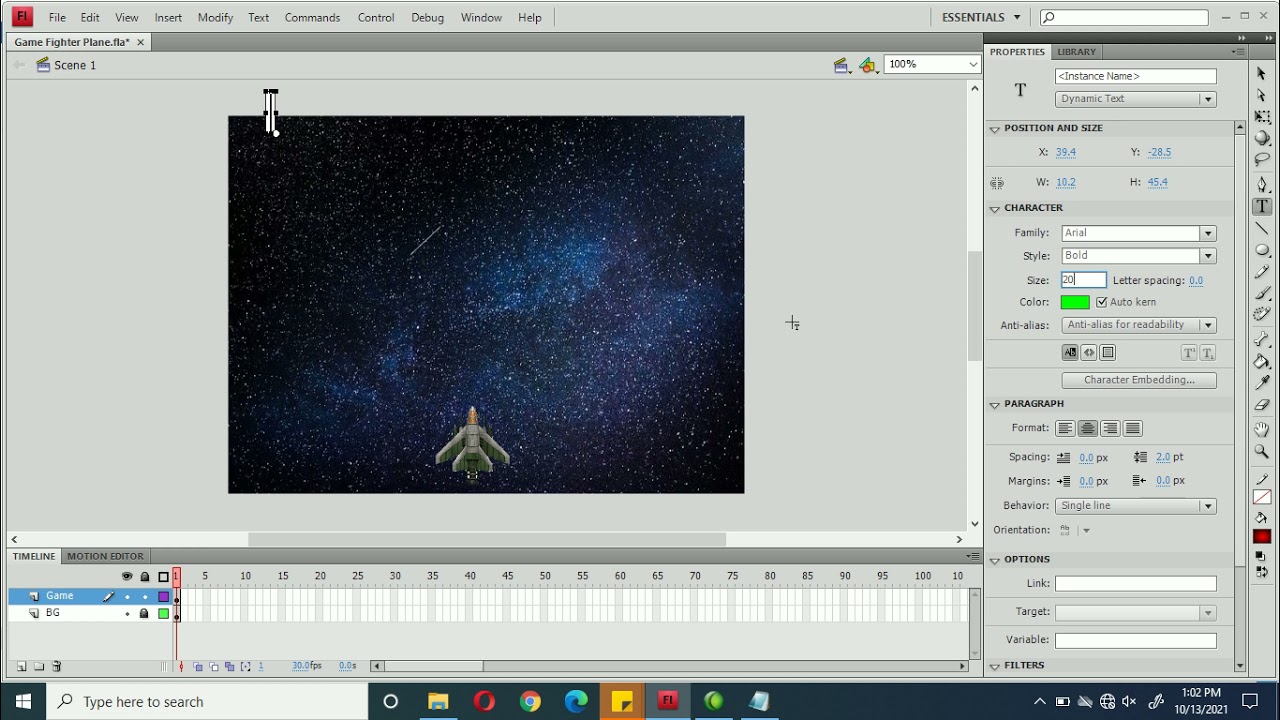This screenshot has height=720, width=1280.
Task: Select the Hand tool
Action: (1262, 430)
